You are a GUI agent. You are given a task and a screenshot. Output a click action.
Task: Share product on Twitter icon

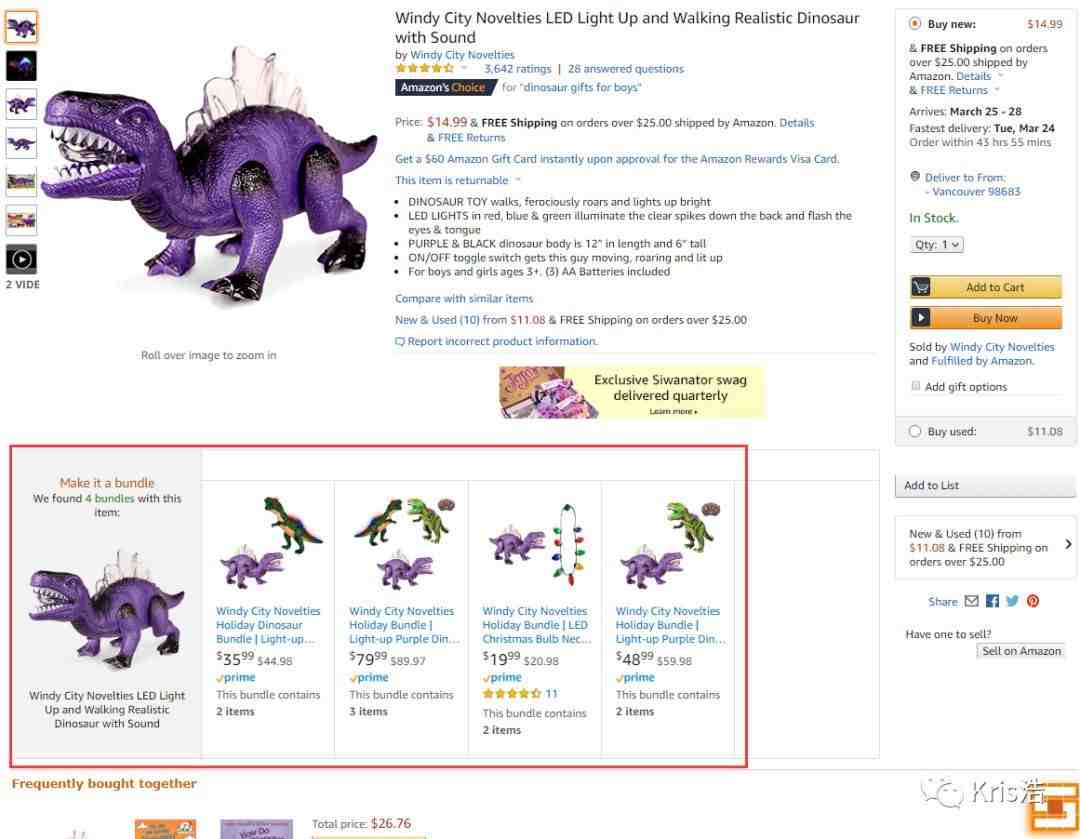(1012, 601)
